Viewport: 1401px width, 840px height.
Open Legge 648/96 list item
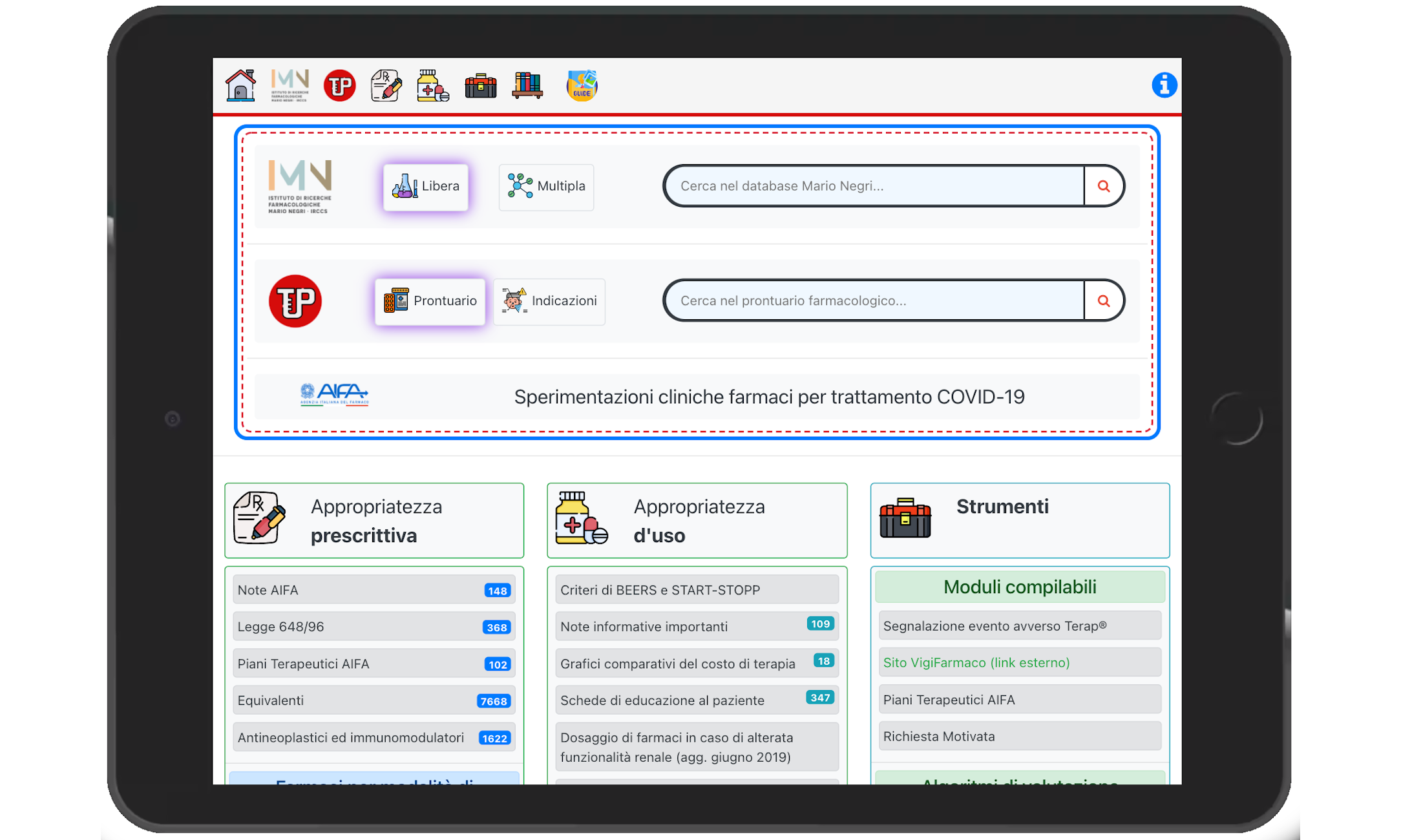pyautogui.click(x=374, y=627)
